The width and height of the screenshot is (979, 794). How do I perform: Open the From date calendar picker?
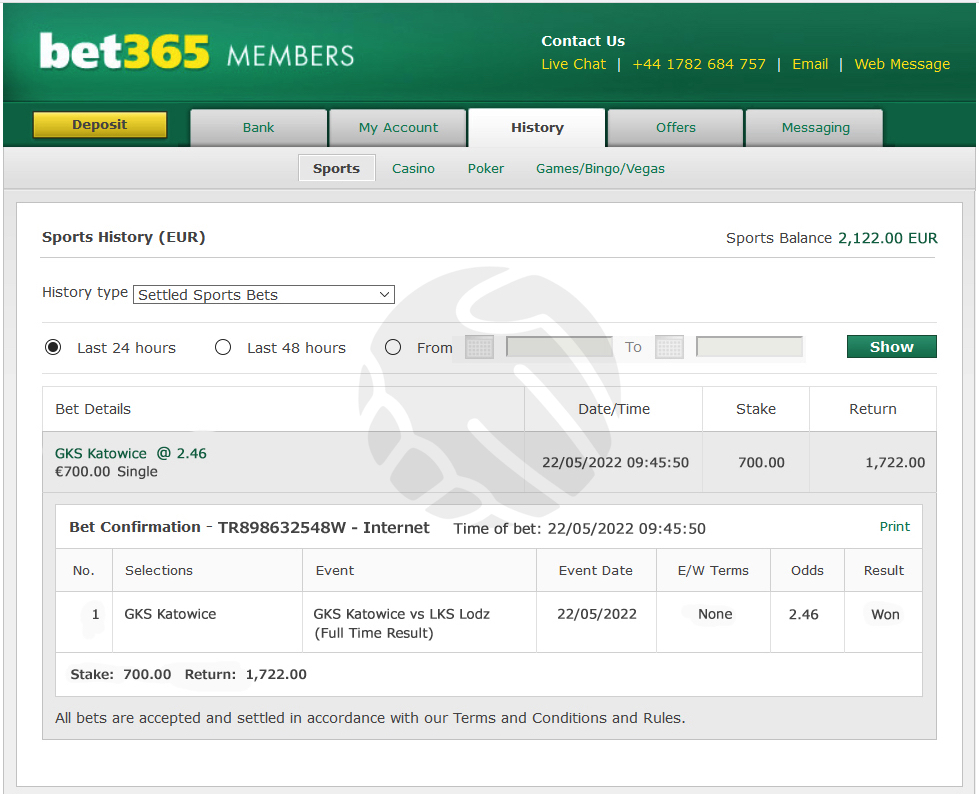480,347
